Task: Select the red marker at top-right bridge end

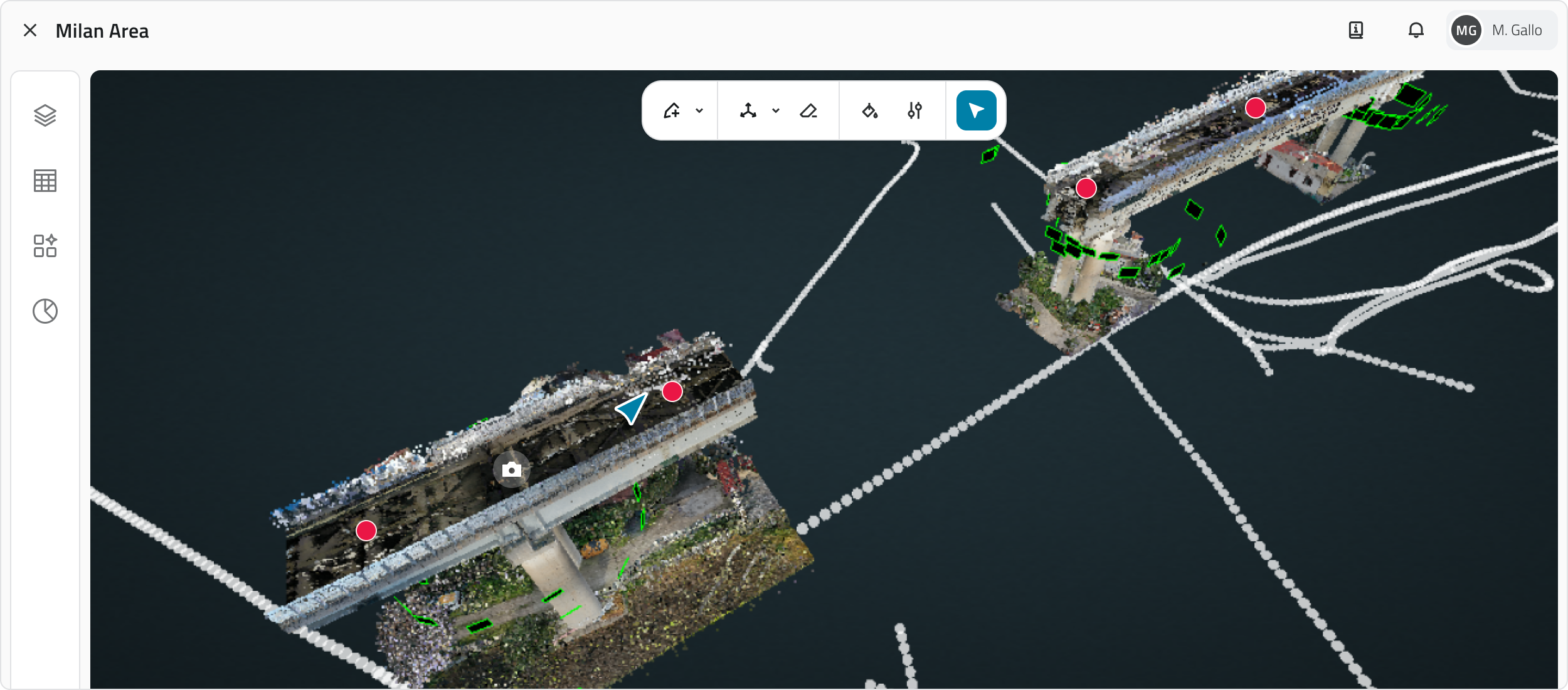Action: 1255,108
